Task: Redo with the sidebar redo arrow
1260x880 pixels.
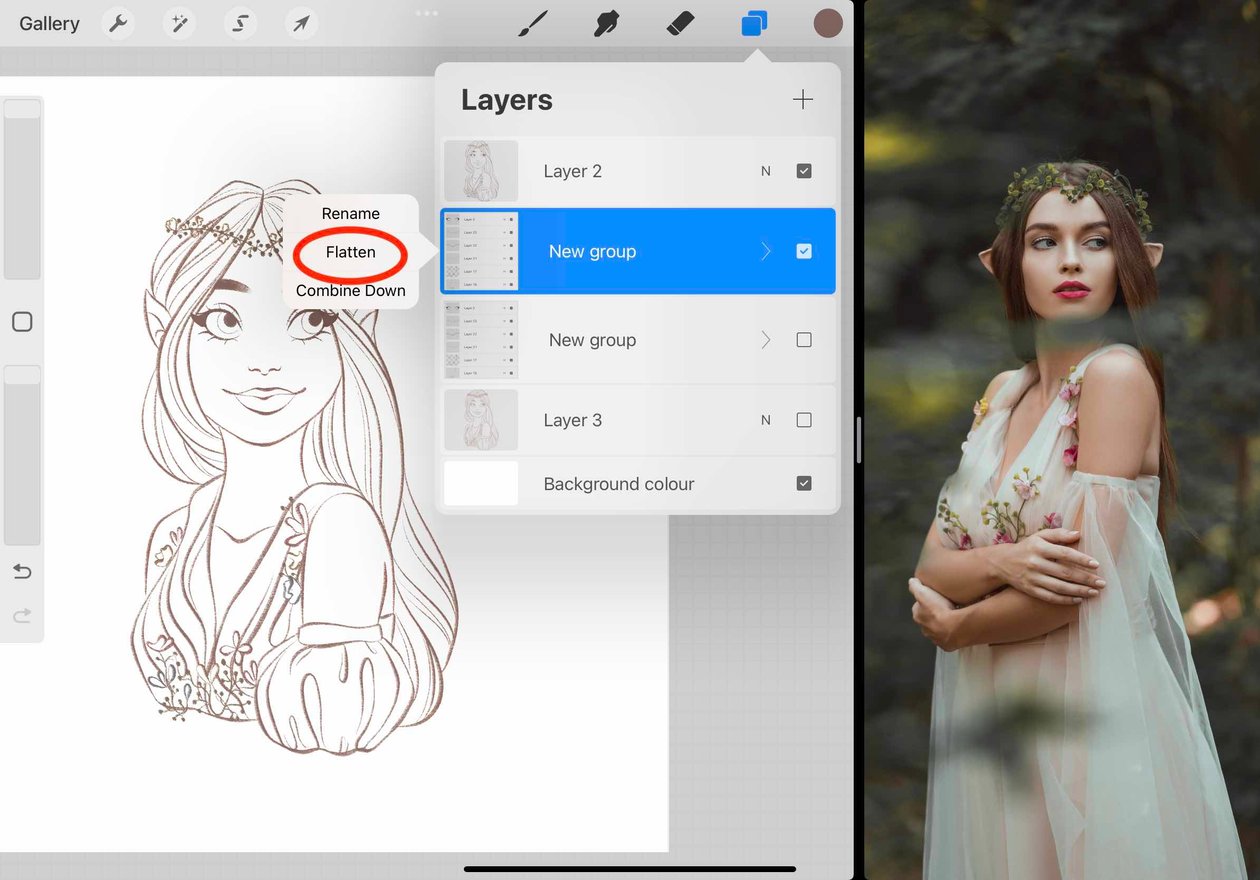Action: 22,616
